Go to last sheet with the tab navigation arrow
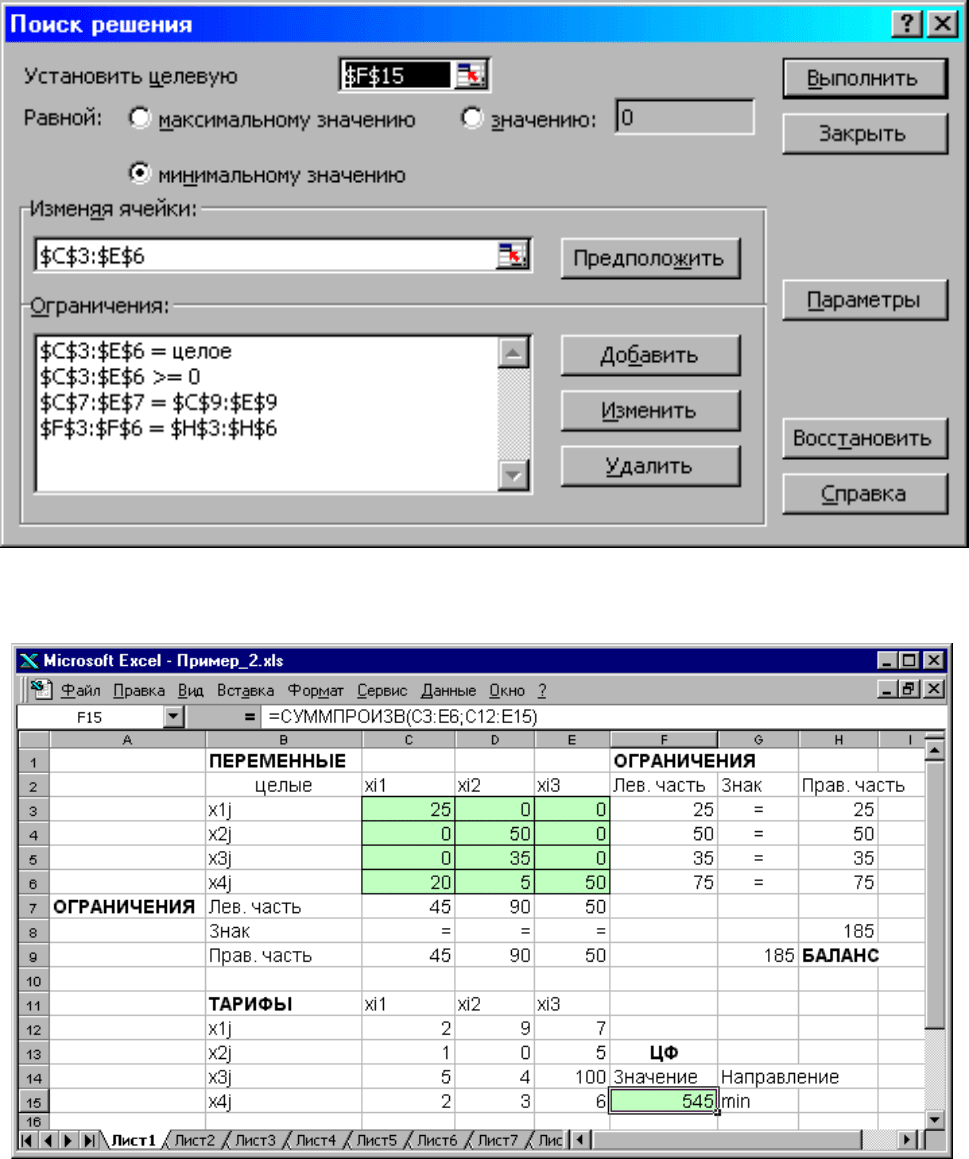 pyautogui.click(x=89, y=1141)
